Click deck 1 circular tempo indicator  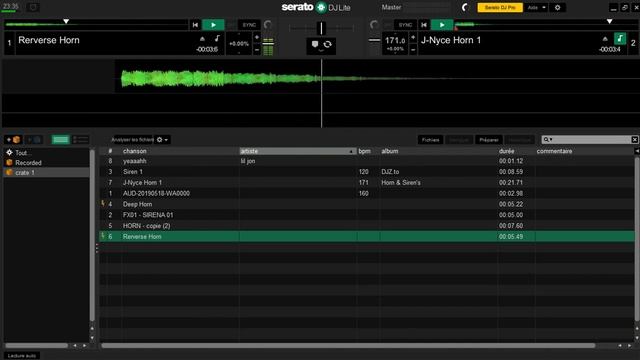tap(268, 25)
